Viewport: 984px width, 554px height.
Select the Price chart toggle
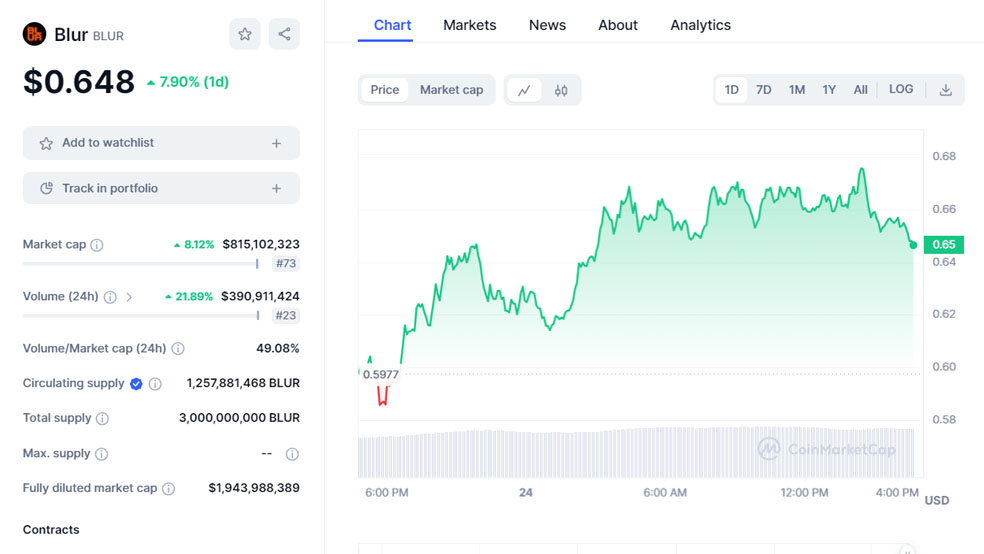click(x=385, y=90)
